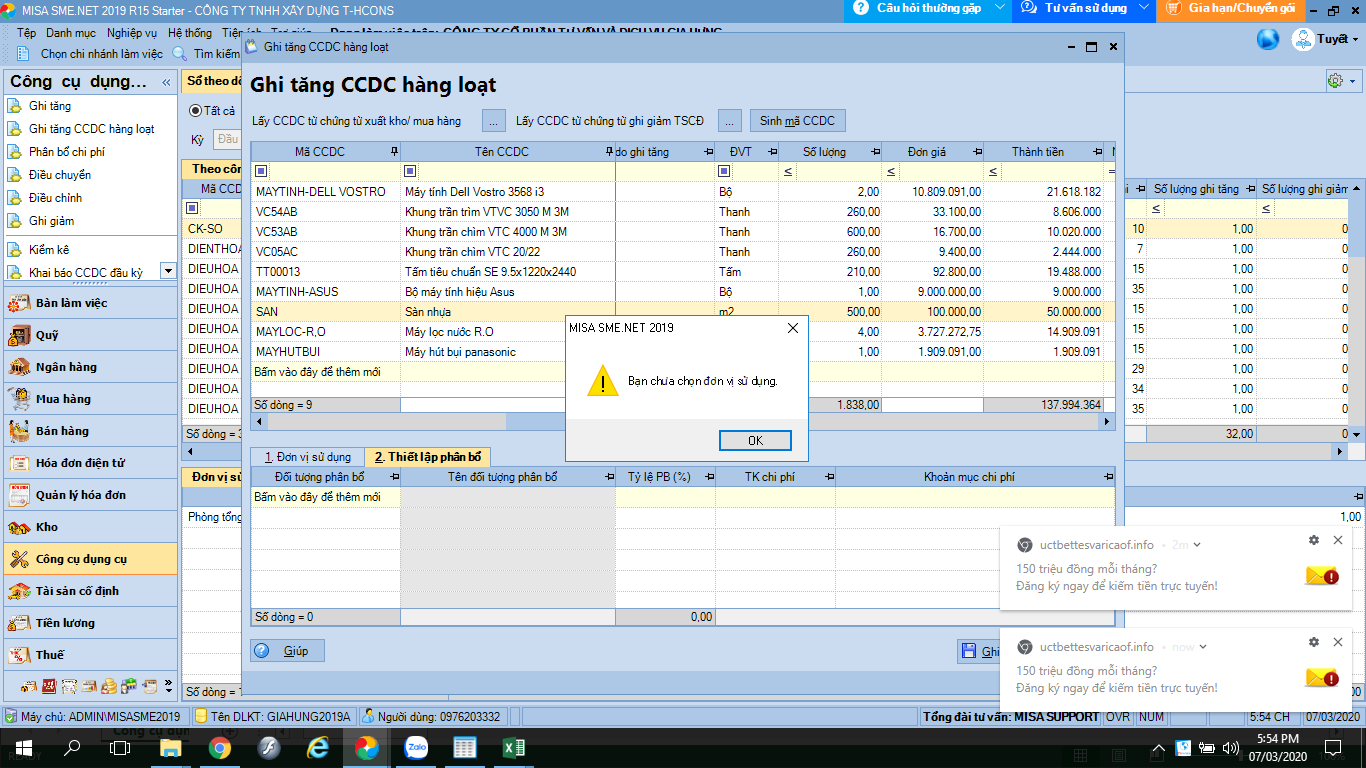
Task: Pin the Tên CCDC column header
Action: coord(609,151)
